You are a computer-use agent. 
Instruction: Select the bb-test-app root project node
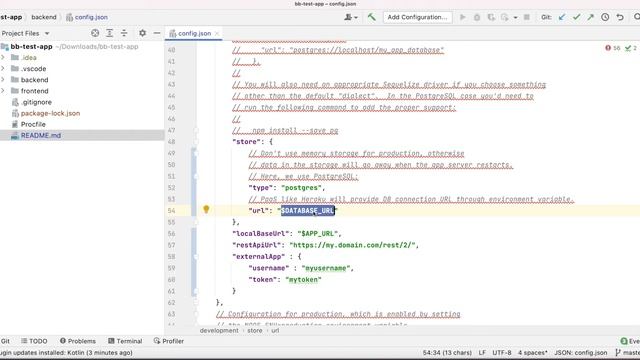(x=31, y=47)
